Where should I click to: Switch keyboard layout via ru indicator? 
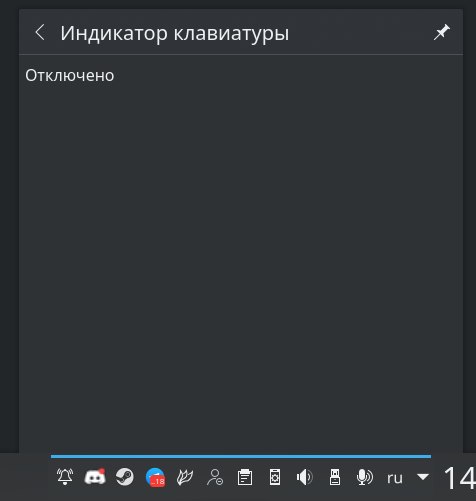(x=395, y=478)
